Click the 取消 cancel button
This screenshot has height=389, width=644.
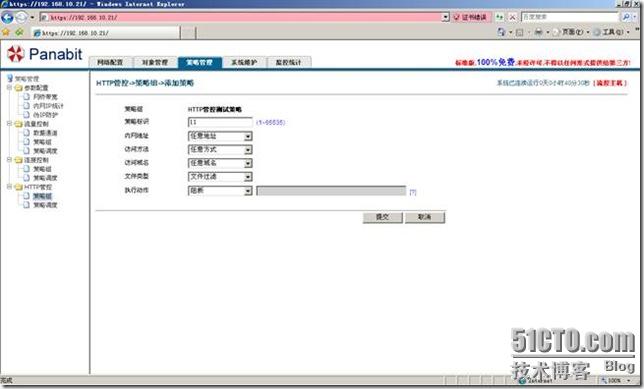[425, 217]
